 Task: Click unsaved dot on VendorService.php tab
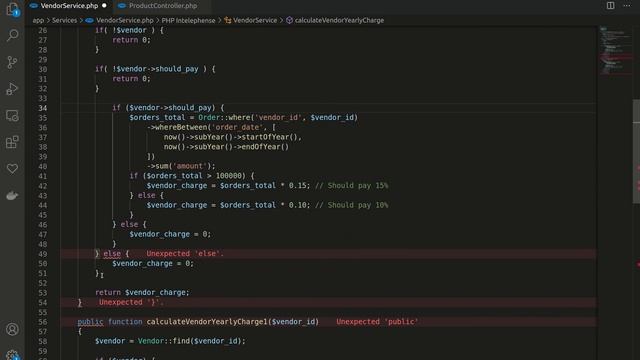(104, 6)
